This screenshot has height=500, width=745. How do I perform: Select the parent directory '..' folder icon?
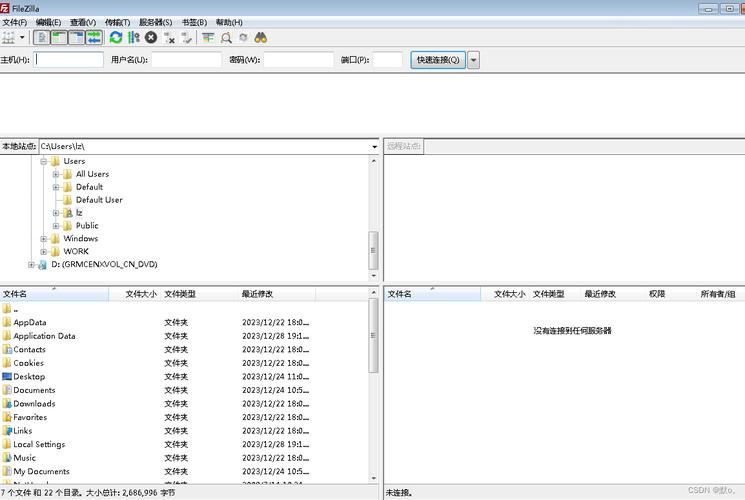tap(7, 309)
